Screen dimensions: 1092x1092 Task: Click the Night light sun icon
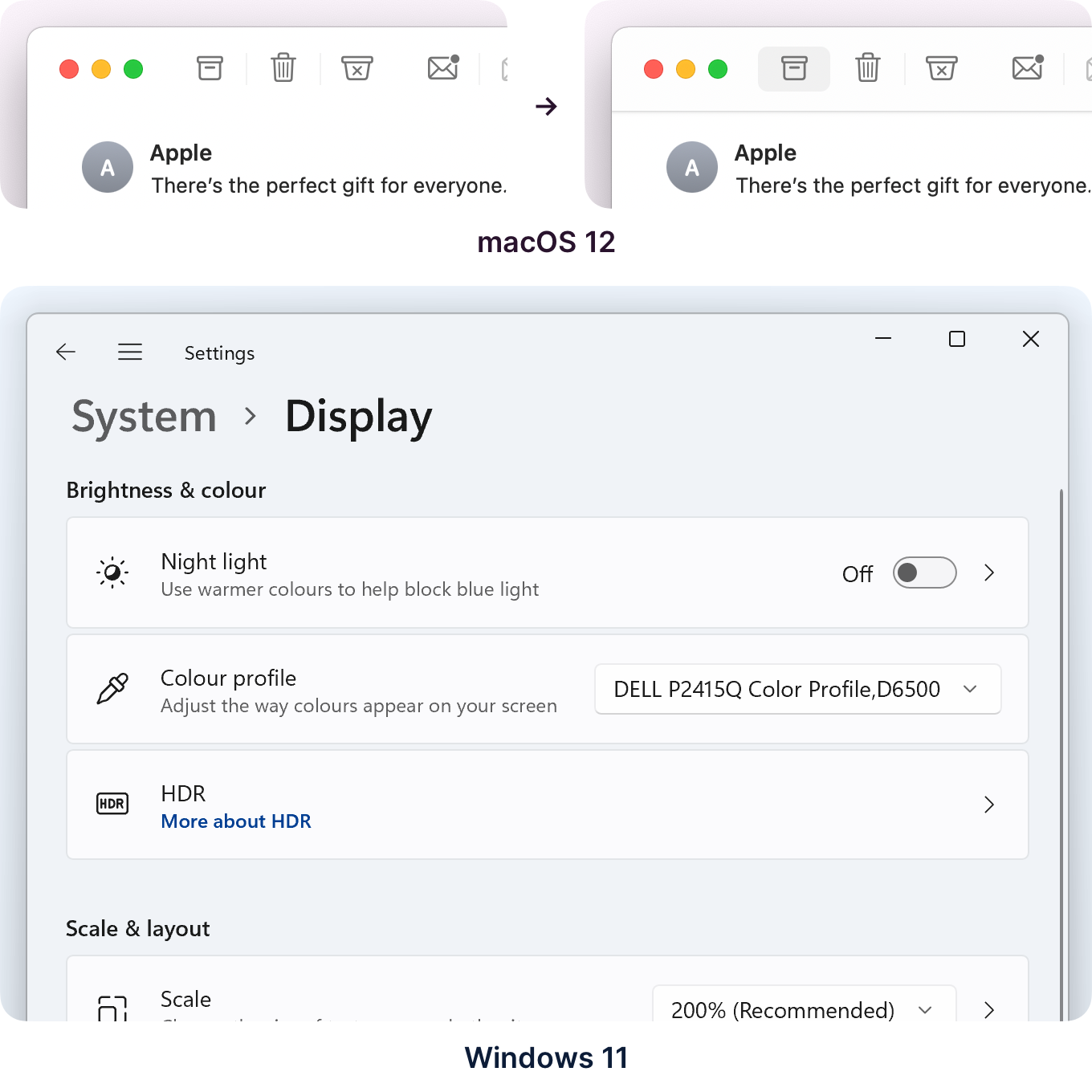tap(112, 572)
